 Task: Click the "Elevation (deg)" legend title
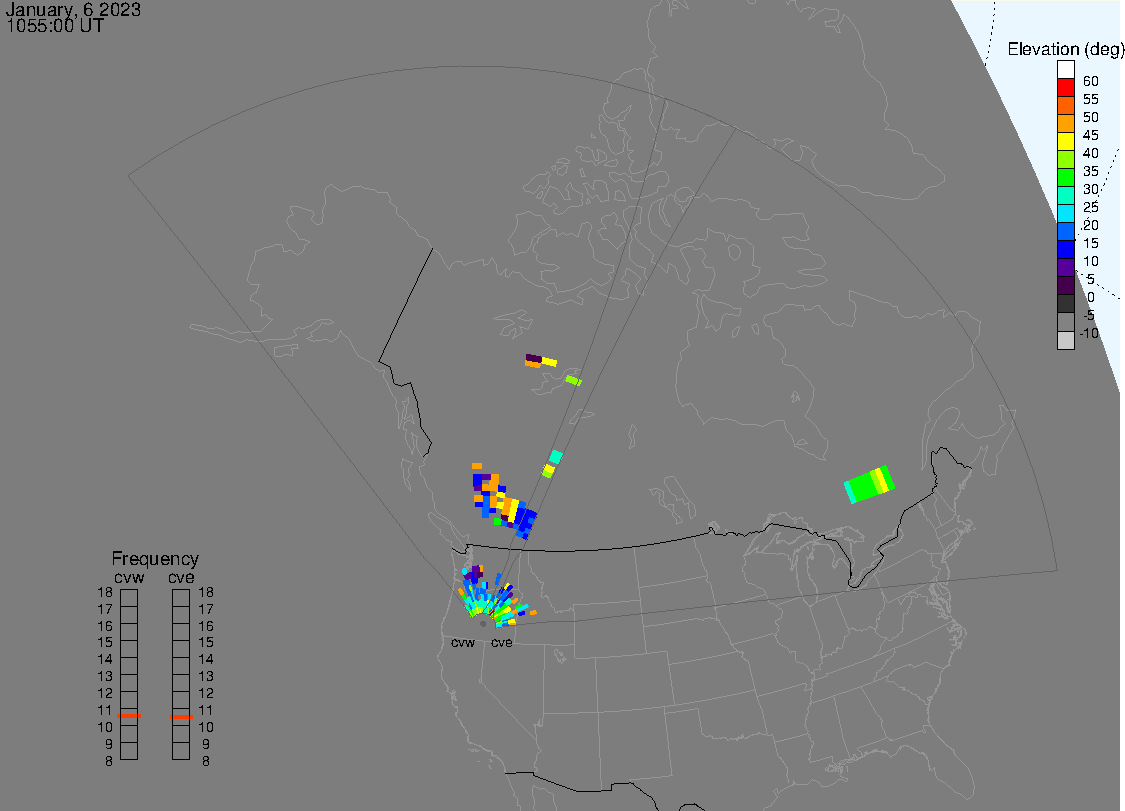tap(1065, 49)
